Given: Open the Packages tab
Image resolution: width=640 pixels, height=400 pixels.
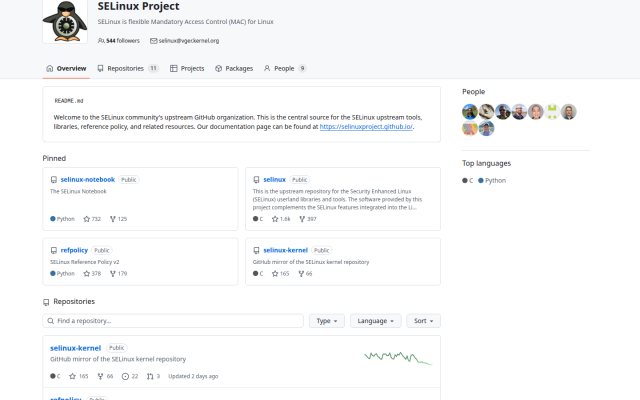Looking at the screenshot, I should (234, 68).
